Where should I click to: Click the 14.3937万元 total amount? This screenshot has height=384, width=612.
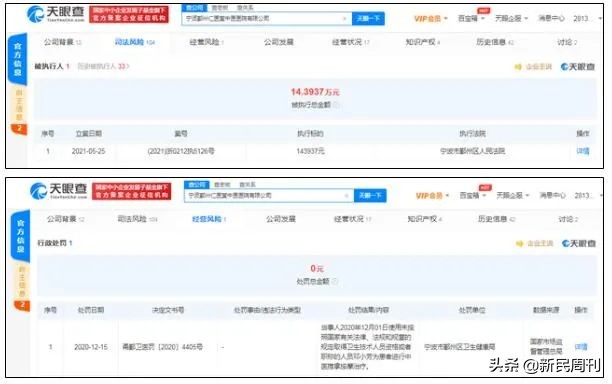[x=315, y=92]
